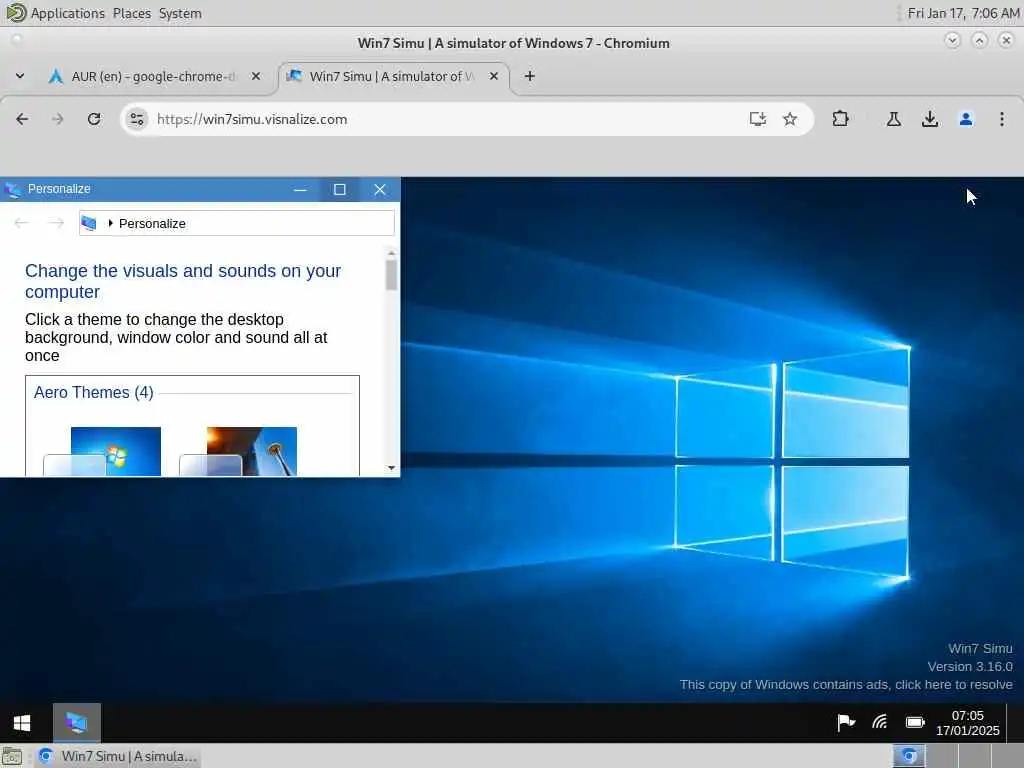Open the Places menu in top panel

coord(132,13)
